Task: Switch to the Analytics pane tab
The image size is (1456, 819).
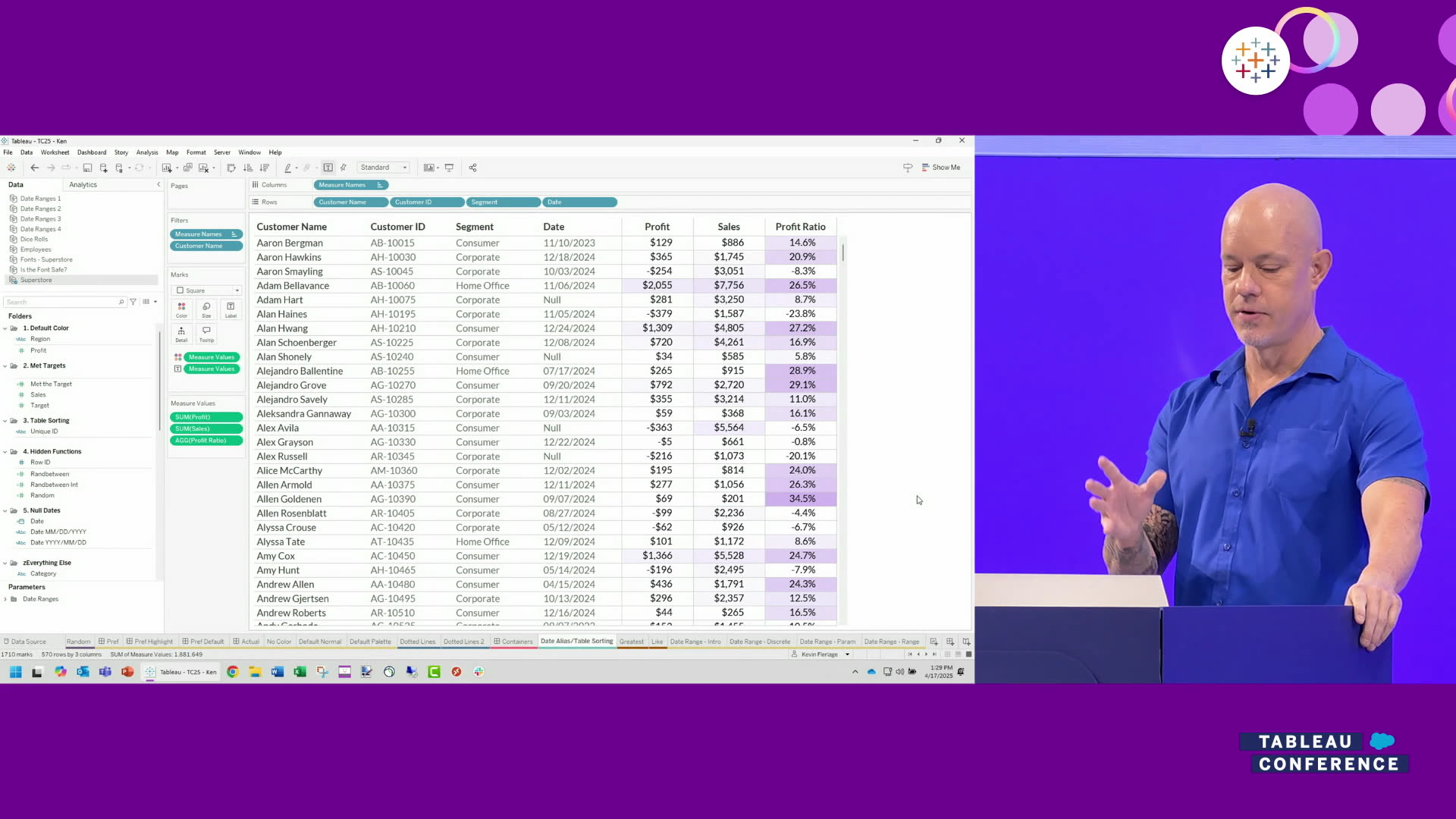Action: tap(83, 185)
